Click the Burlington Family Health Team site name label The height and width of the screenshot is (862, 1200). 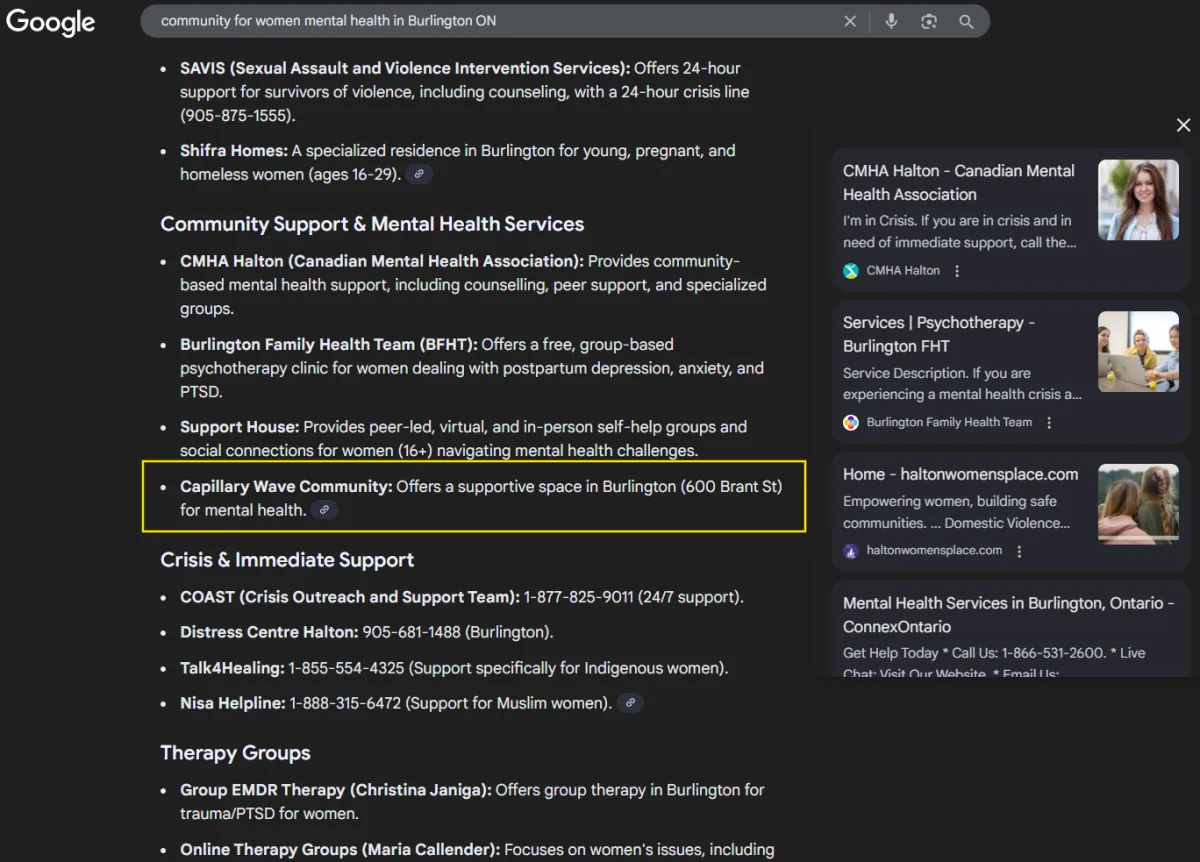tap(949, 423)
